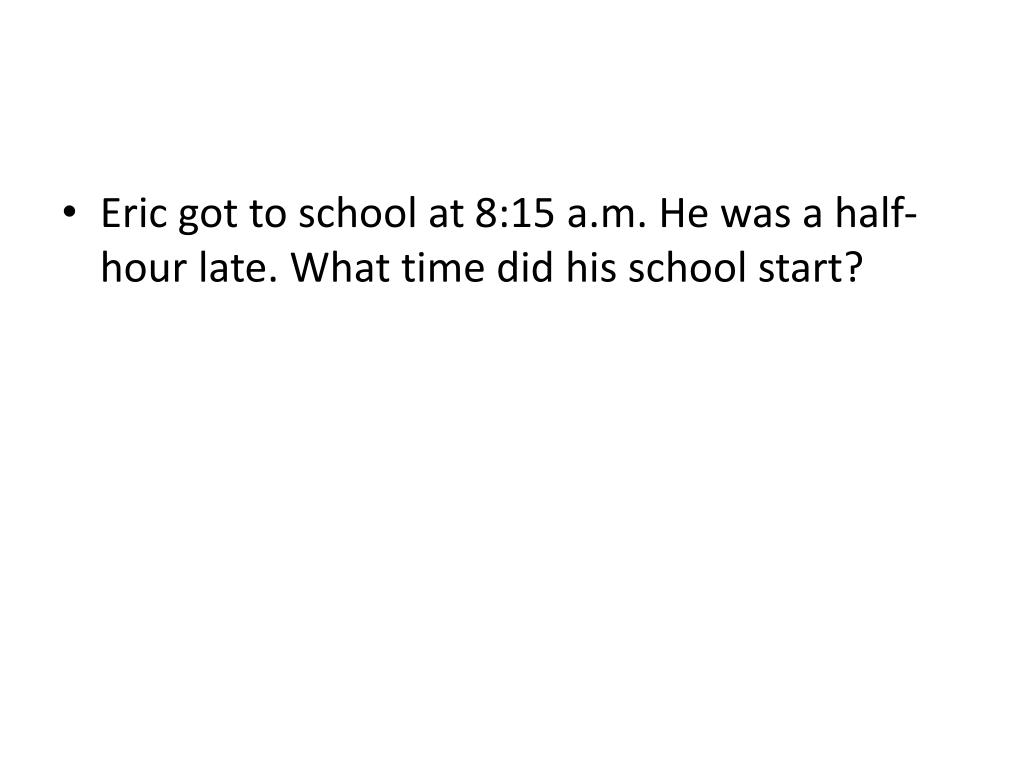Click the word "did"

[524, 267]
